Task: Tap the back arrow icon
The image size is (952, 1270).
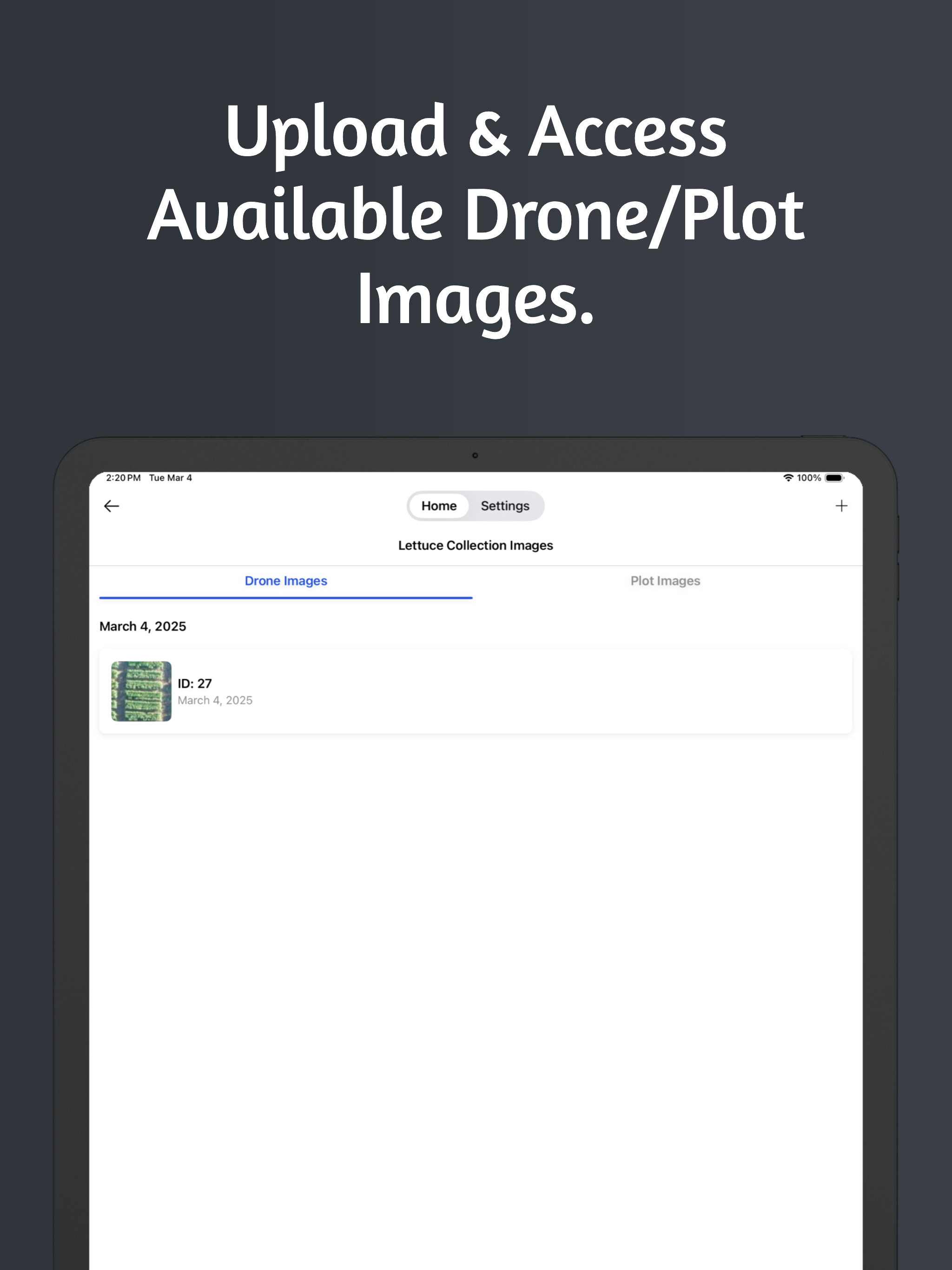Action: click(112, 506)
